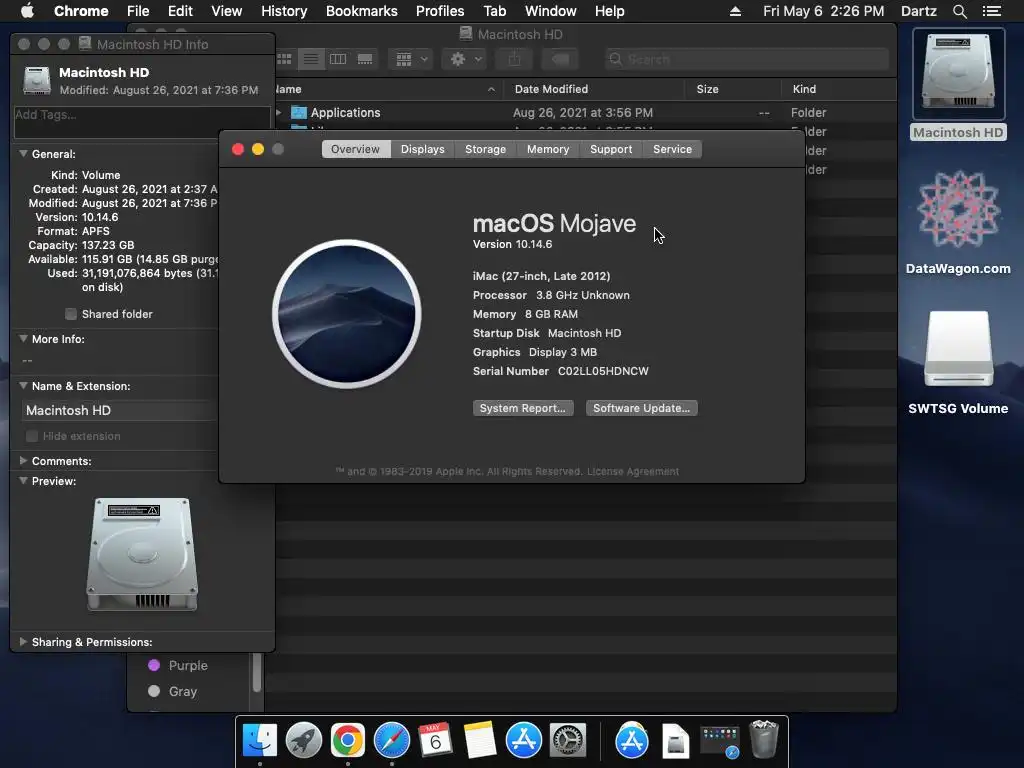Select the Overview tab

pyautogui.click(x=355, y=149)
